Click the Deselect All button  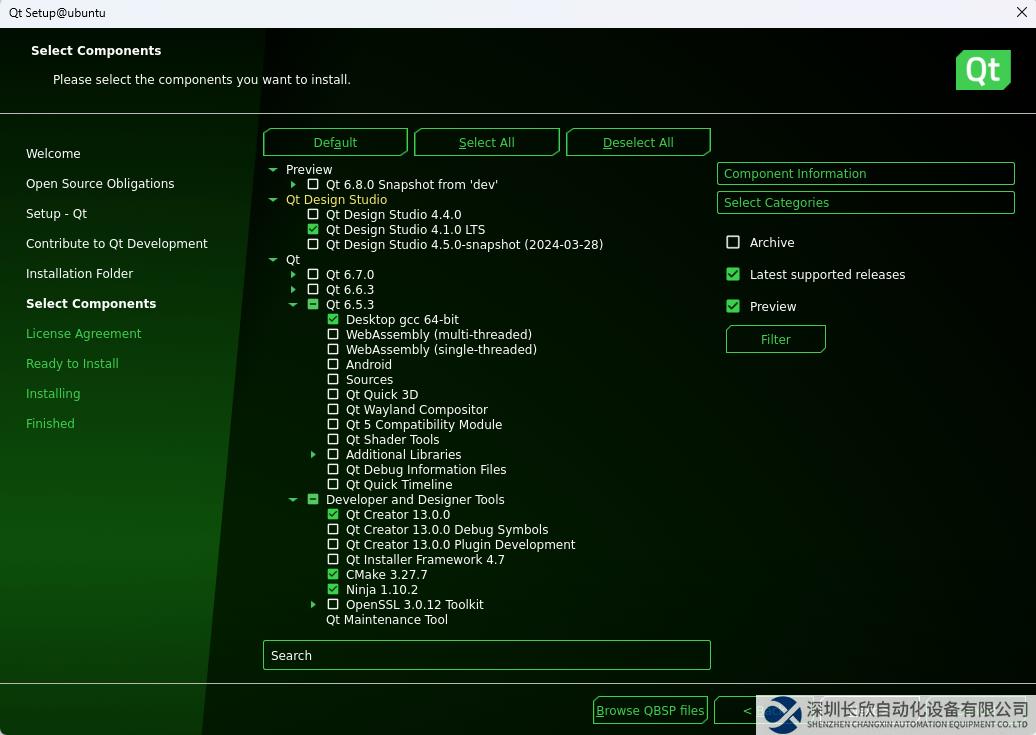coord(638,142)
